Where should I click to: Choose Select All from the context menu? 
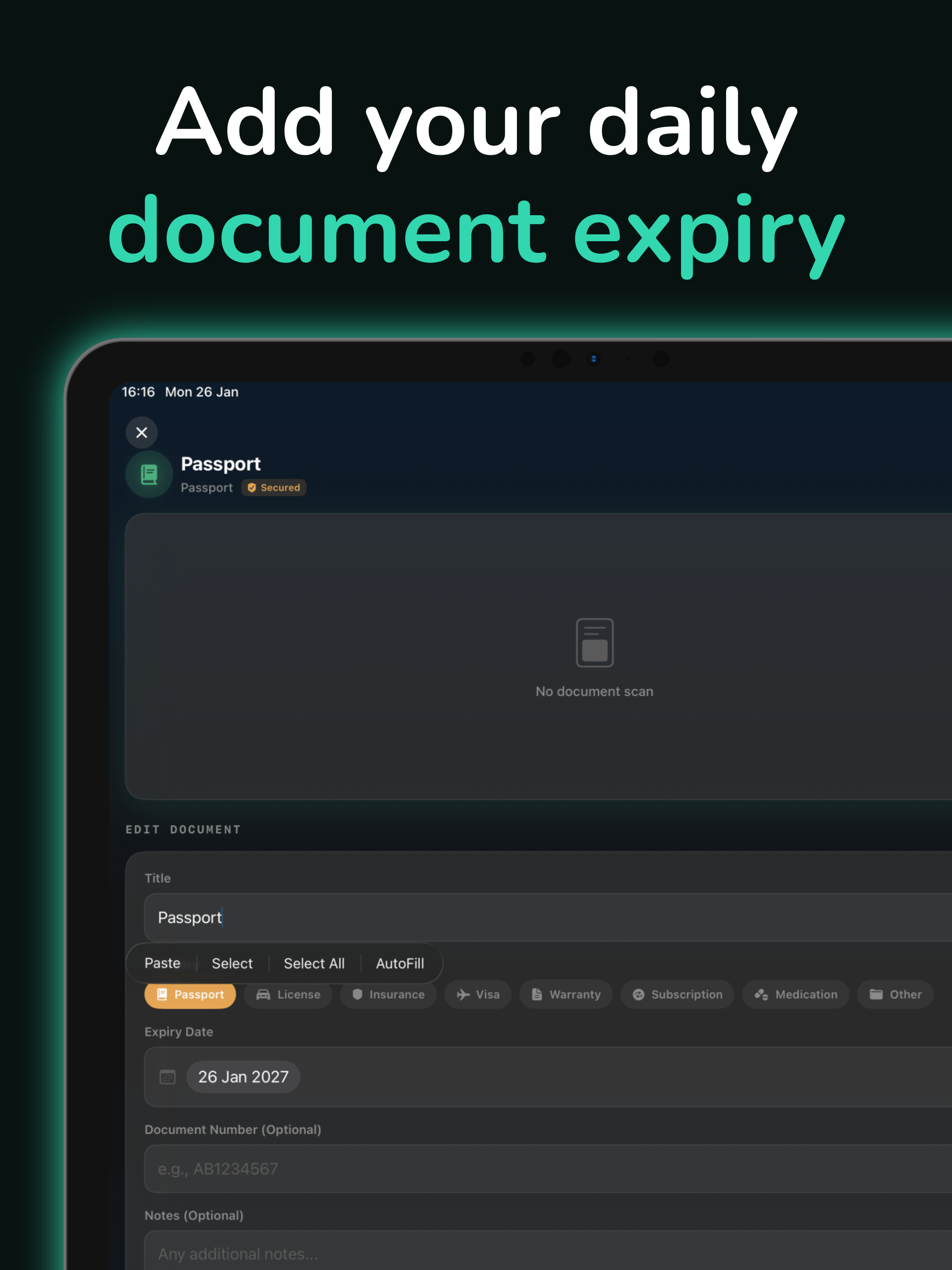point(314,963)
